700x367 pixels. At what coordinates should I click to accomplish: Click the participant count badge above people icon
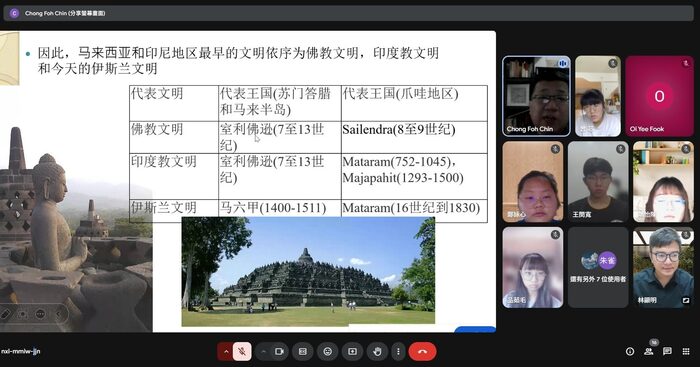click(x=654, y=342)
